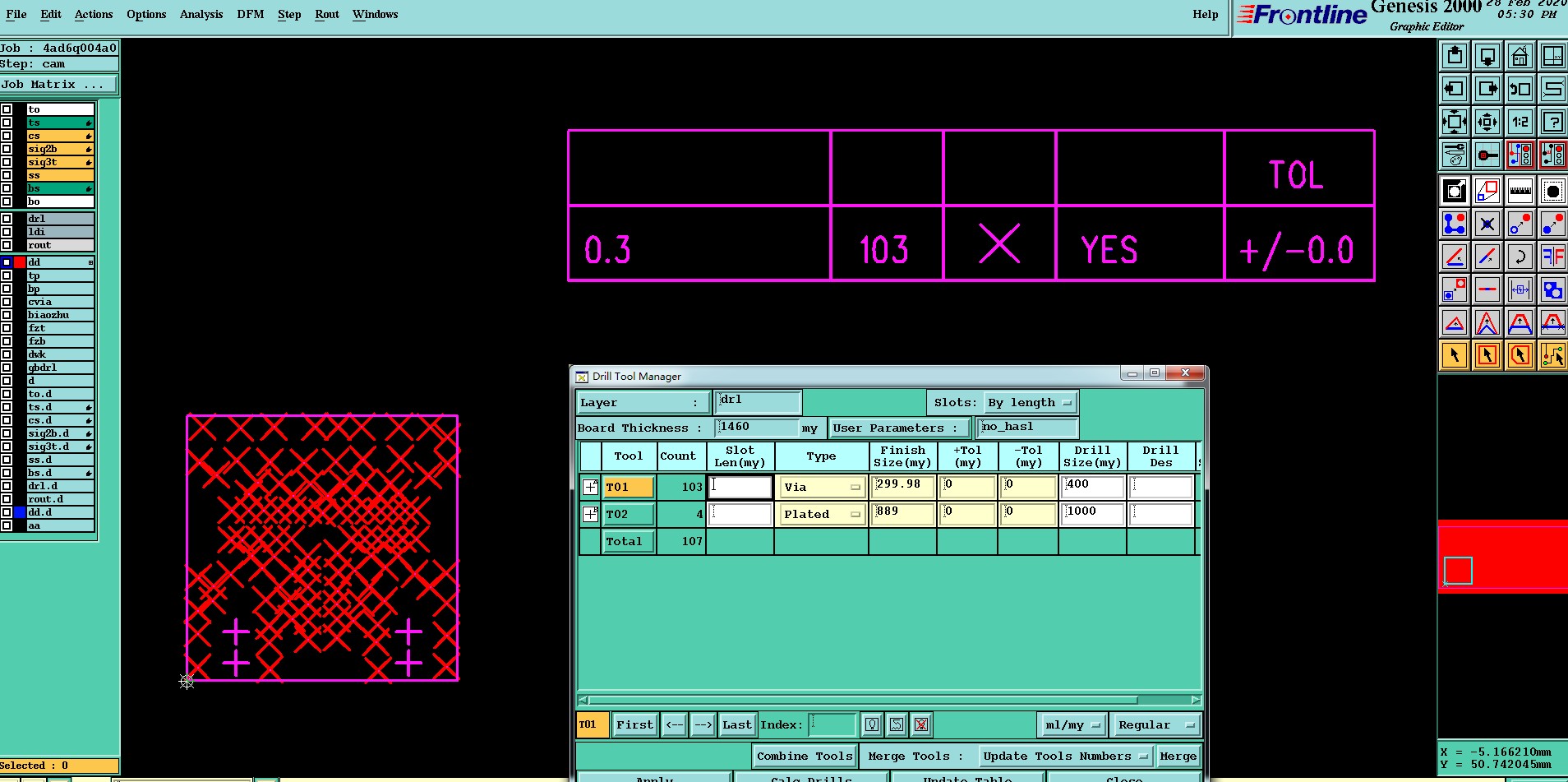Click the red X delete icon near Index
Image resolution: width=1568 pixels, height=782 pixels.
[921, 724]
